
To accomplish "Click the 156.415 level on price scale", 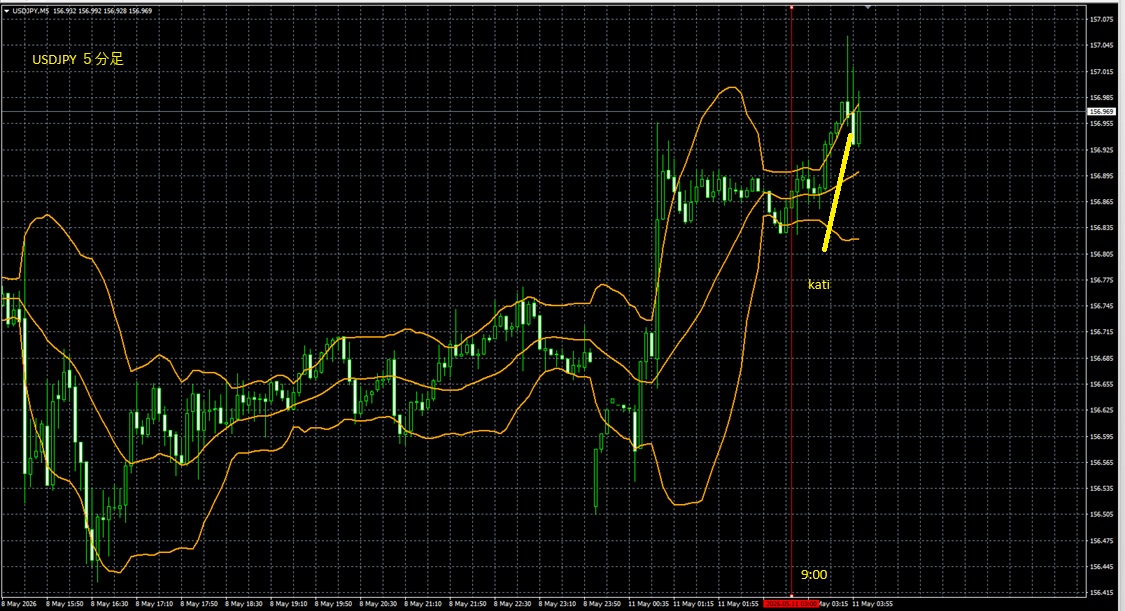I will (1101, 592).
